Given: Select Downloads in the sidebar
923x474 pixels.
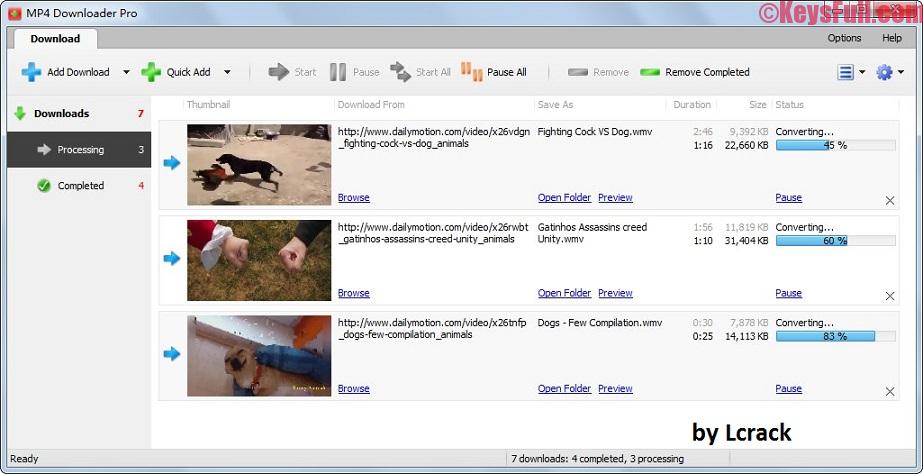Looking at the screenshot, I should [x=79, y=114].
